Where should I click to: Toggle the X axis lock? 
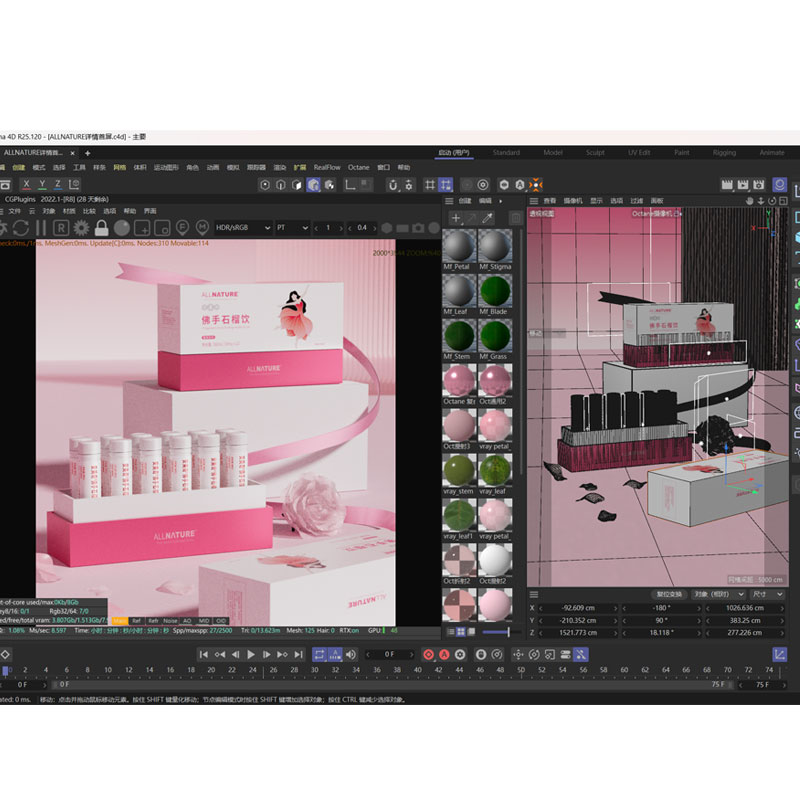coord(26,184)
